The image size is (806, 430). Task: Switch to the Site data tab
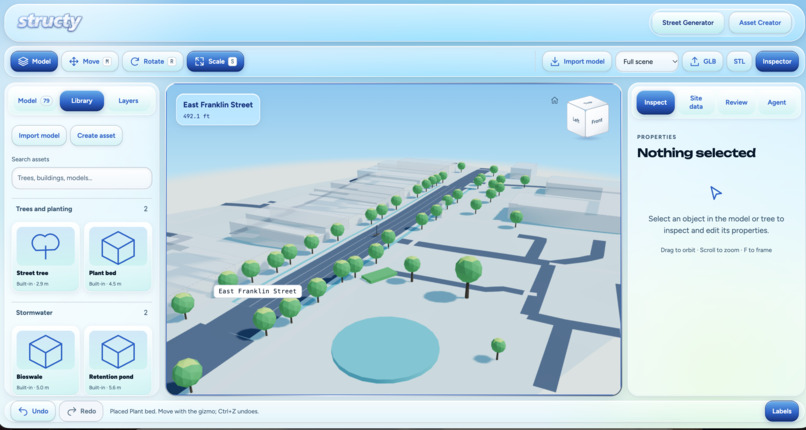pyautogui.click(x=696, y=102)
